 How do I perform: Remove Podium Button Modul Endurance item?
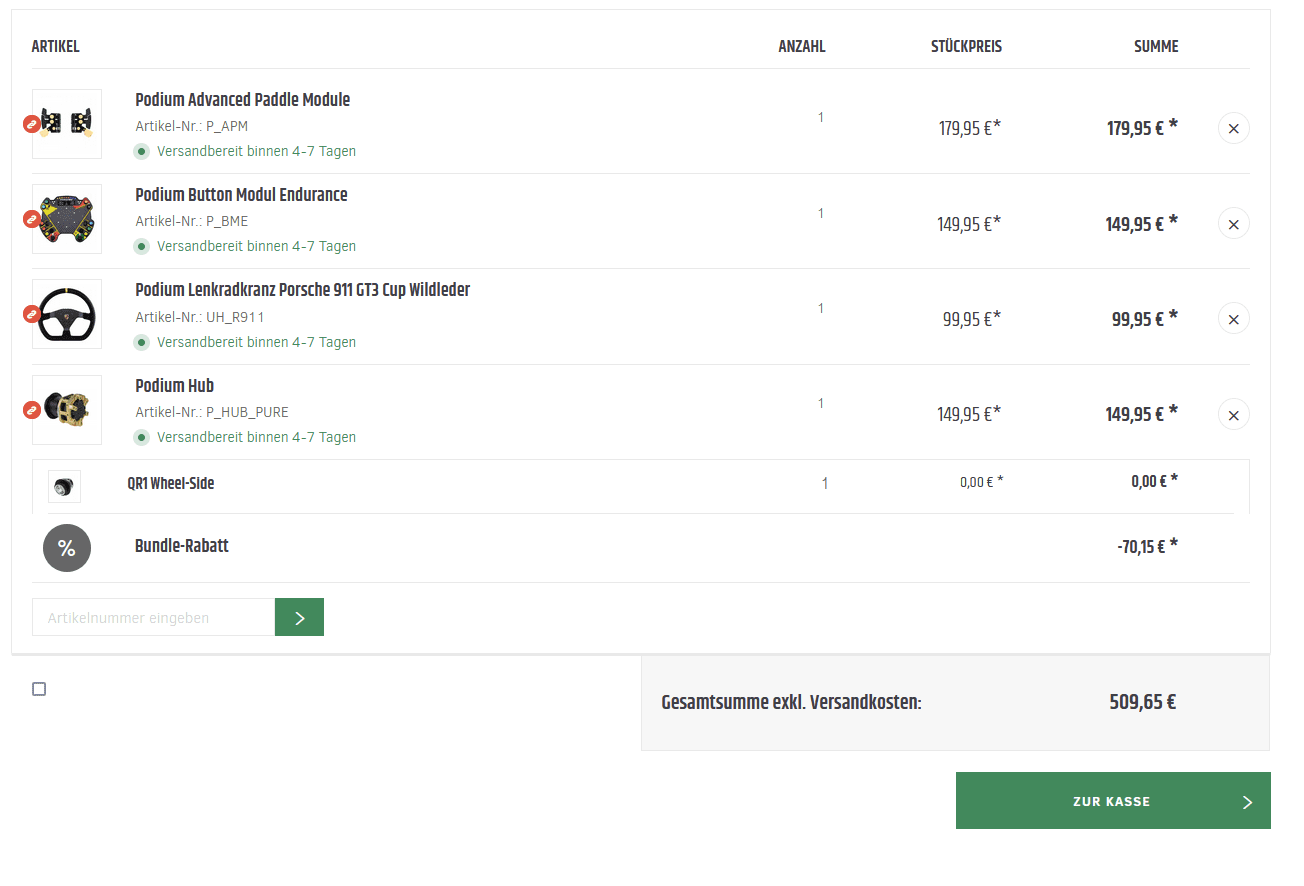tap(1233, 224)
